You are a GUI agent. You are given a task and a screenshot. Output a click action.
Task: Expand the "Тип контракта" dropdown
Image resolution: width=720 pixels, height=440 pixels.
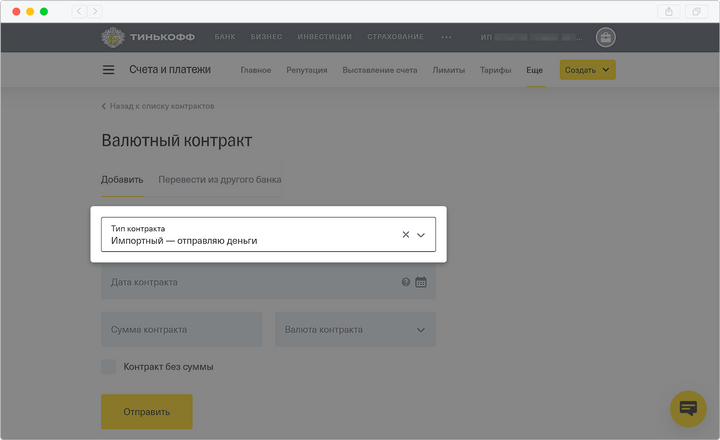tap(421, 235)
